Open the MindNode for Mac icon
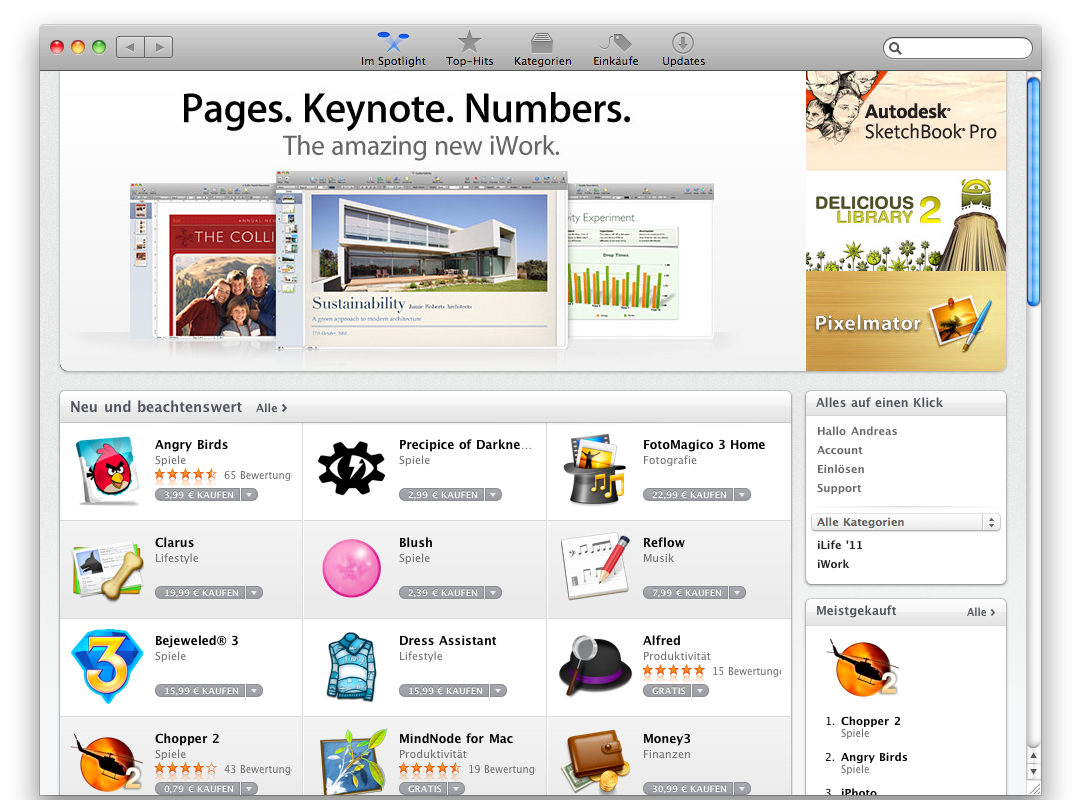Image resolution: width=1081 pixels, height=800 pixels. [353, 762]
